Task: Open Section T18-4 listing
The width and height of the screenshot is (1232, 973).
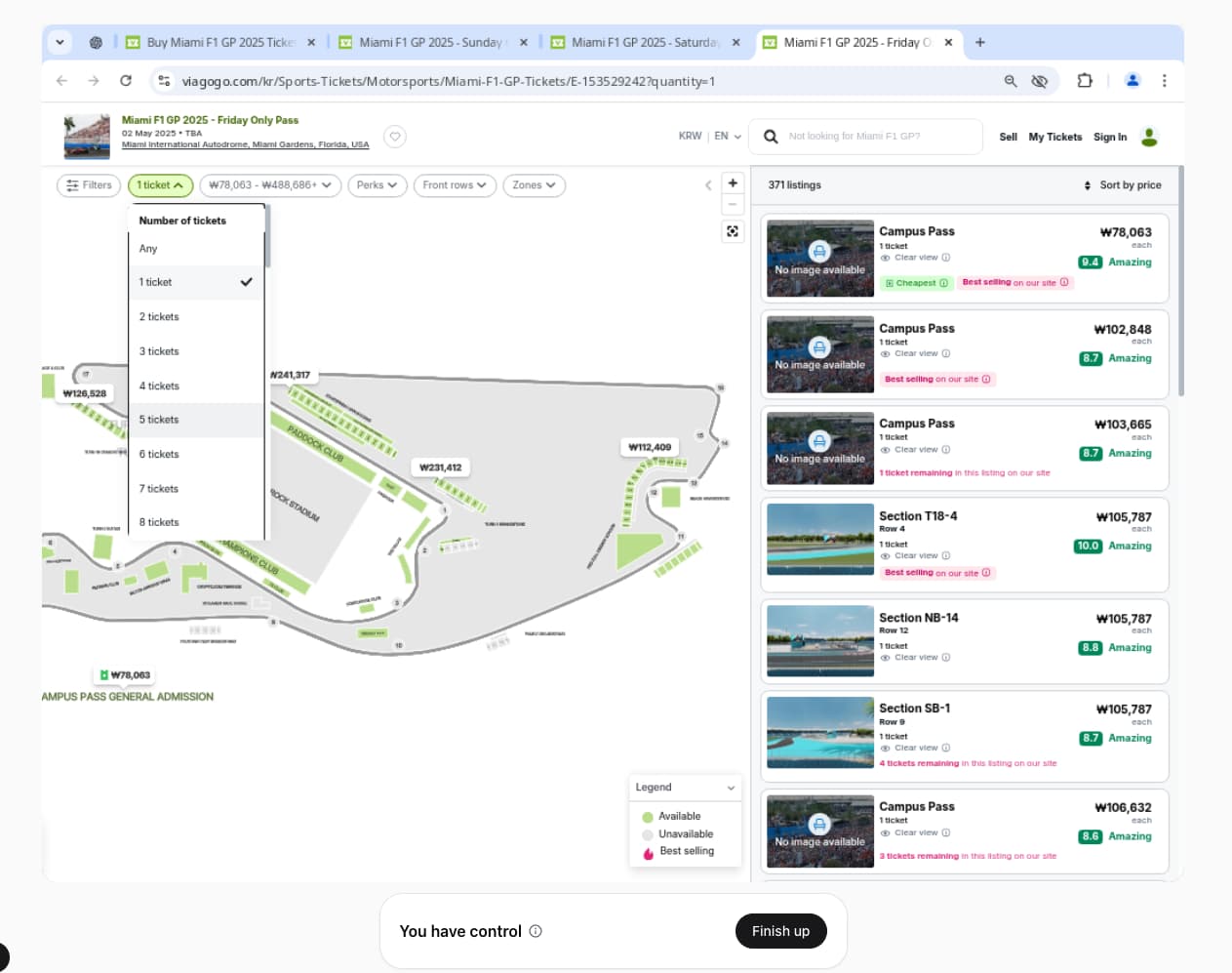Action: [x=965, y=545]
